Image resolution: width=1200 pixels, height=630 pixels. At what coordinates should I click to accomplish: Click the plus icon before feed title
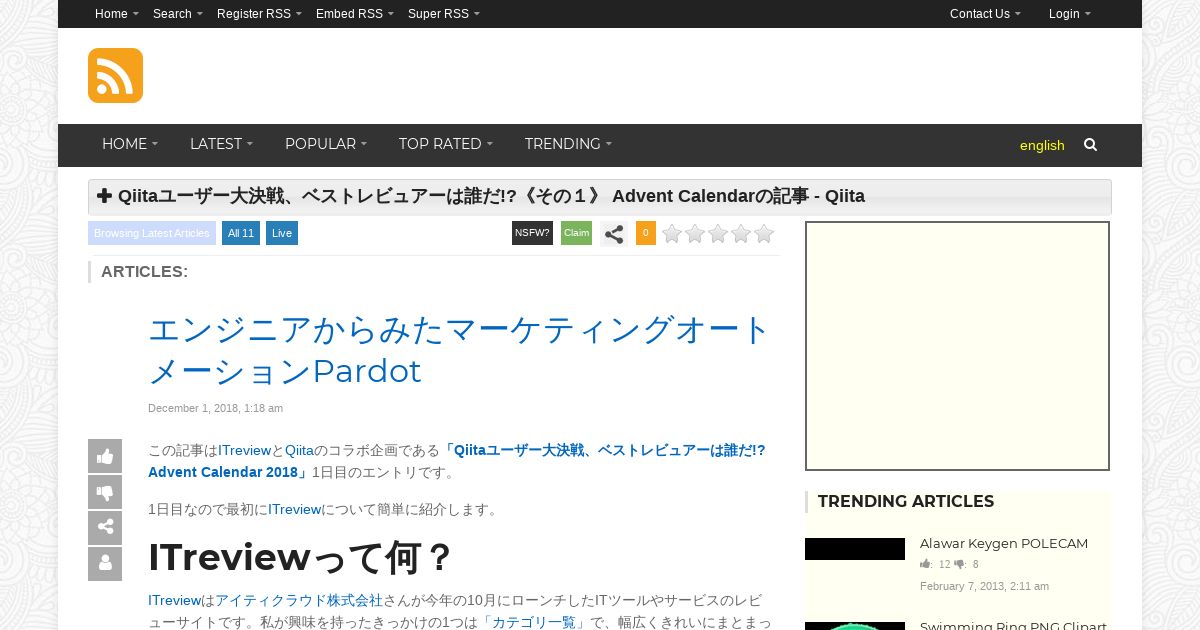(x=104, y=196)
